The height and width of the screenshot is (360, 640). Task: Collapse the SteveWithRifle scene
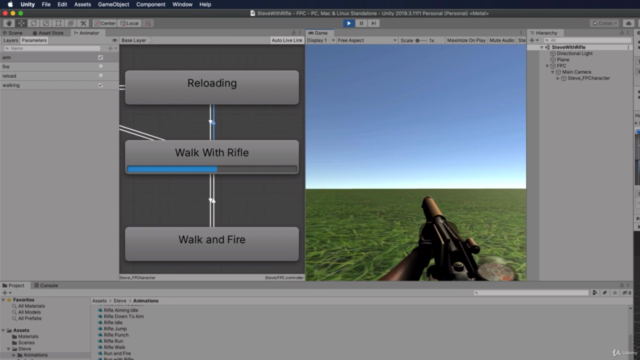tap(542, 47)
